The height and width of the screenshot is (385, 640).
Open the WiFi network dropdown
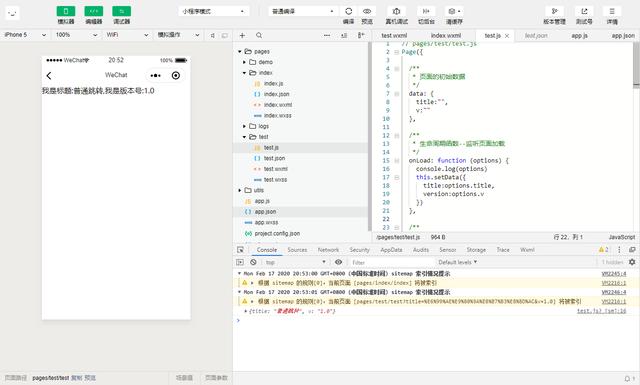click(127, 35)
